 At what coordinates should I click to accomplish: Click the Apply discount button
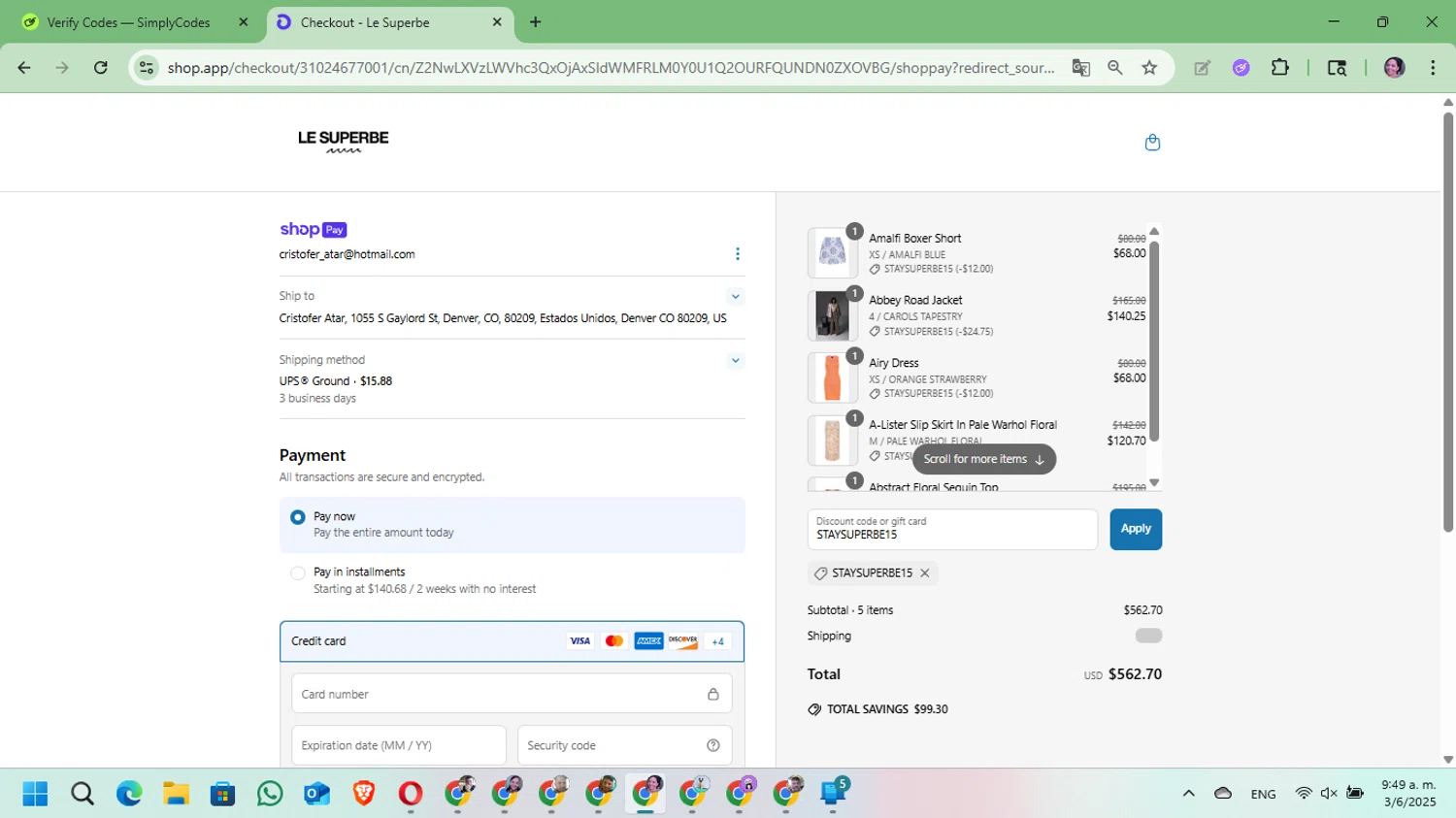pos(1136,529)
